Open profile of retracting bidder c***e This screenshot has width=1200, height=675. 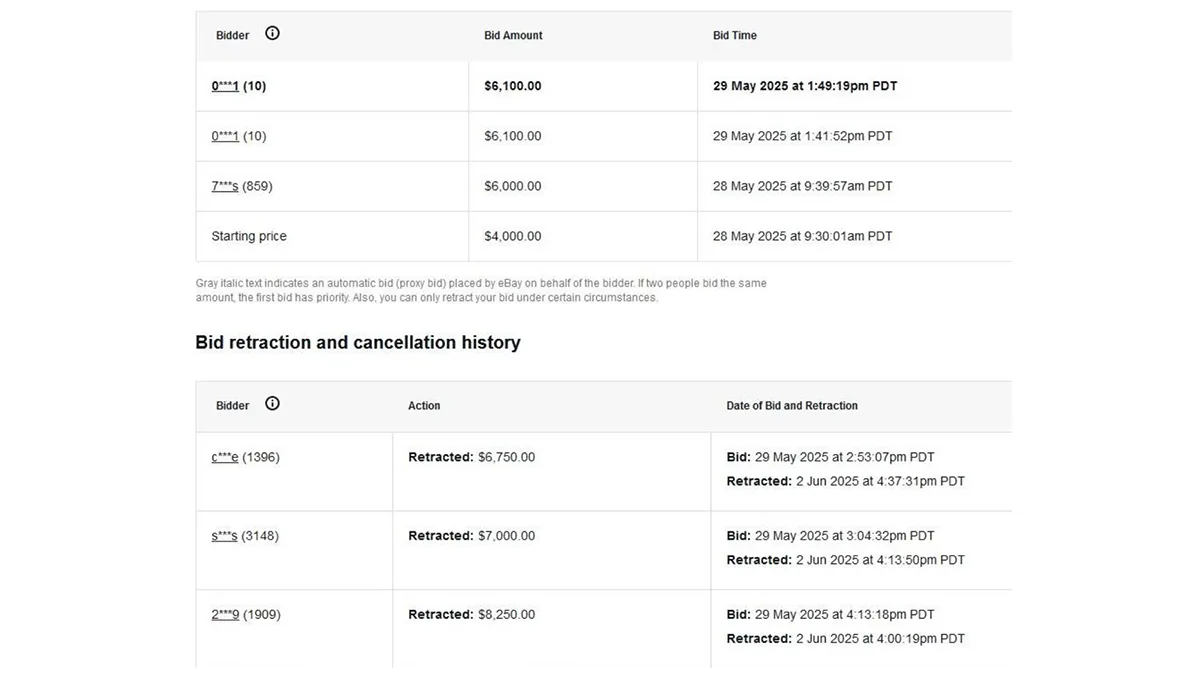[224, 456]
